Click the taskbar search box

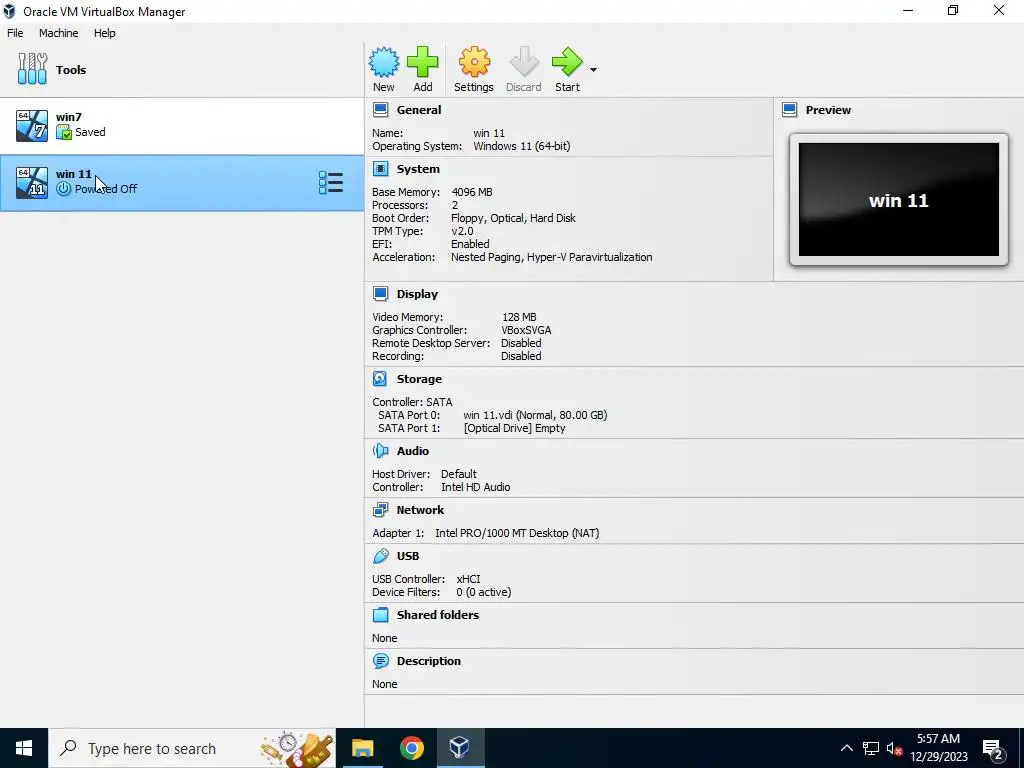(x=192, y=748)
